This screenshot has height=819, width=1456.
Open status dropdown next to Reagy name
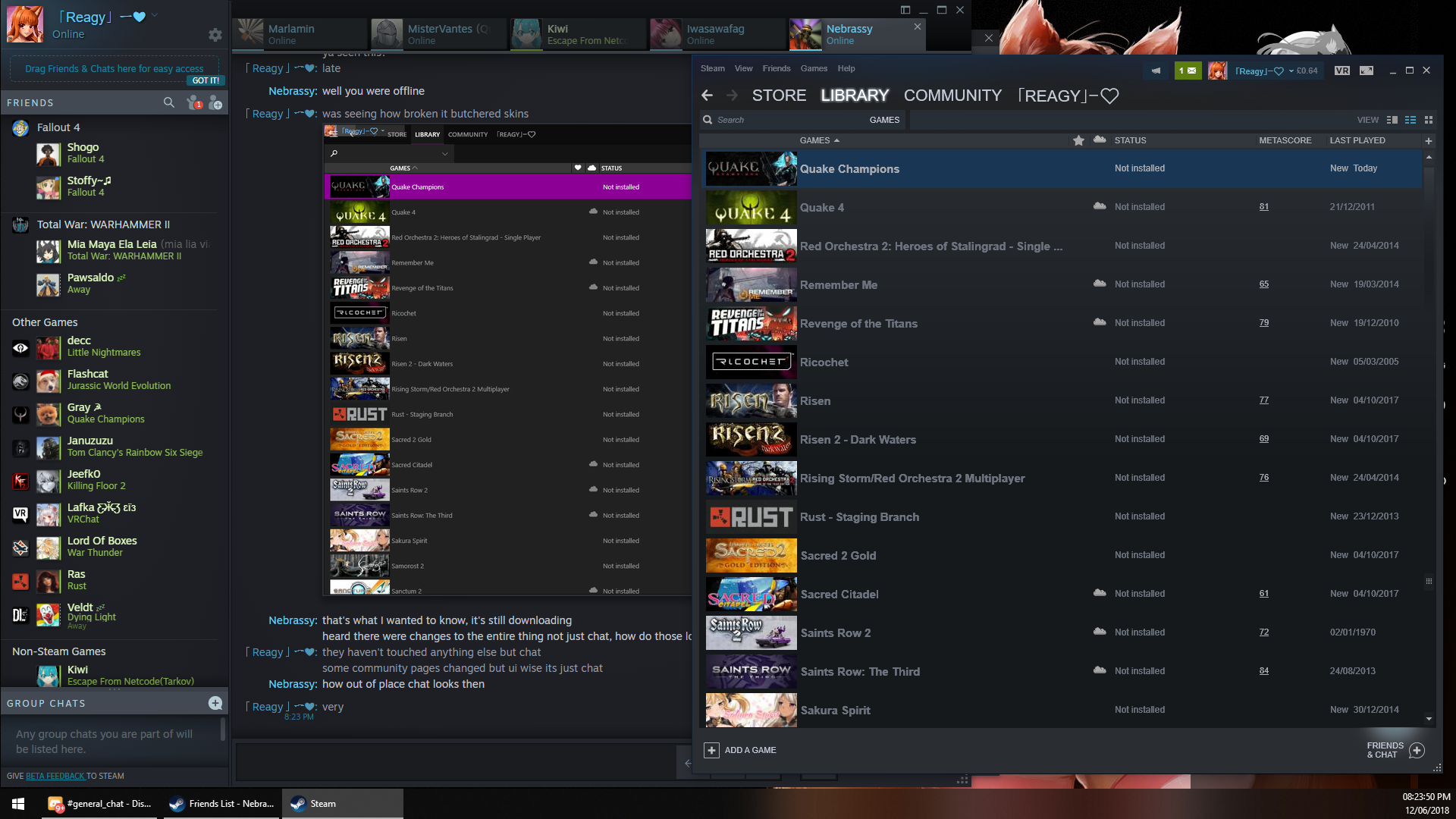(155, 15)
